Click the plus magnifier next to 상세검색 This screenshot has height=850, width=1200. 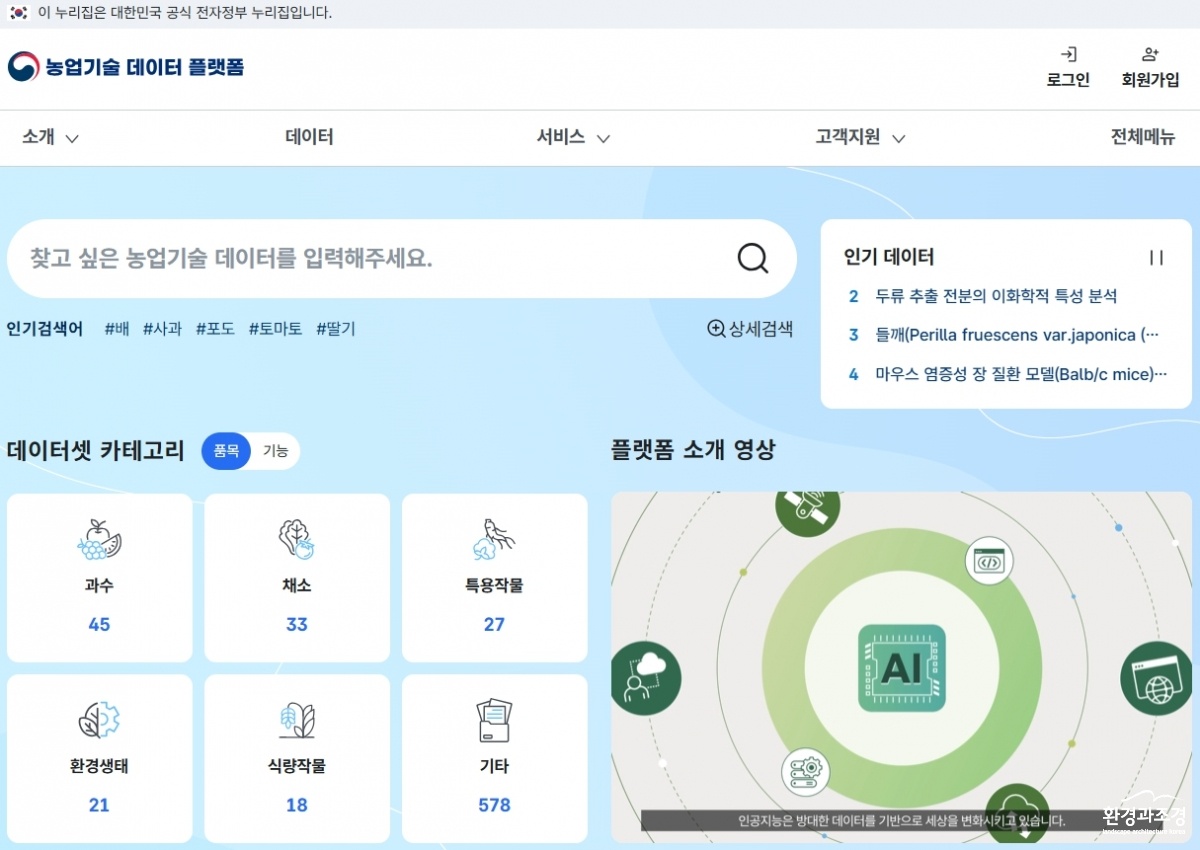(x=716, y=328)
